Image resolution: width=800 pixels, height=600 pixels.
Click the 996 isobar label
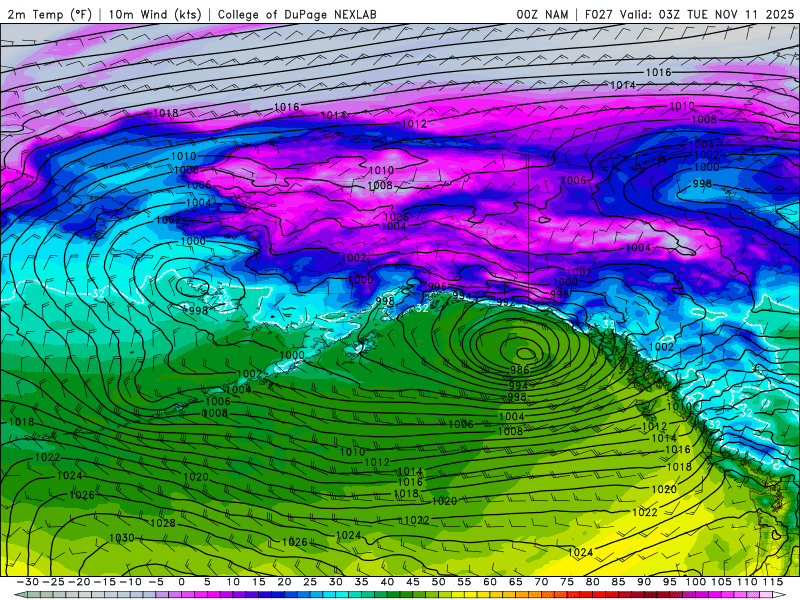click(437, 287)
